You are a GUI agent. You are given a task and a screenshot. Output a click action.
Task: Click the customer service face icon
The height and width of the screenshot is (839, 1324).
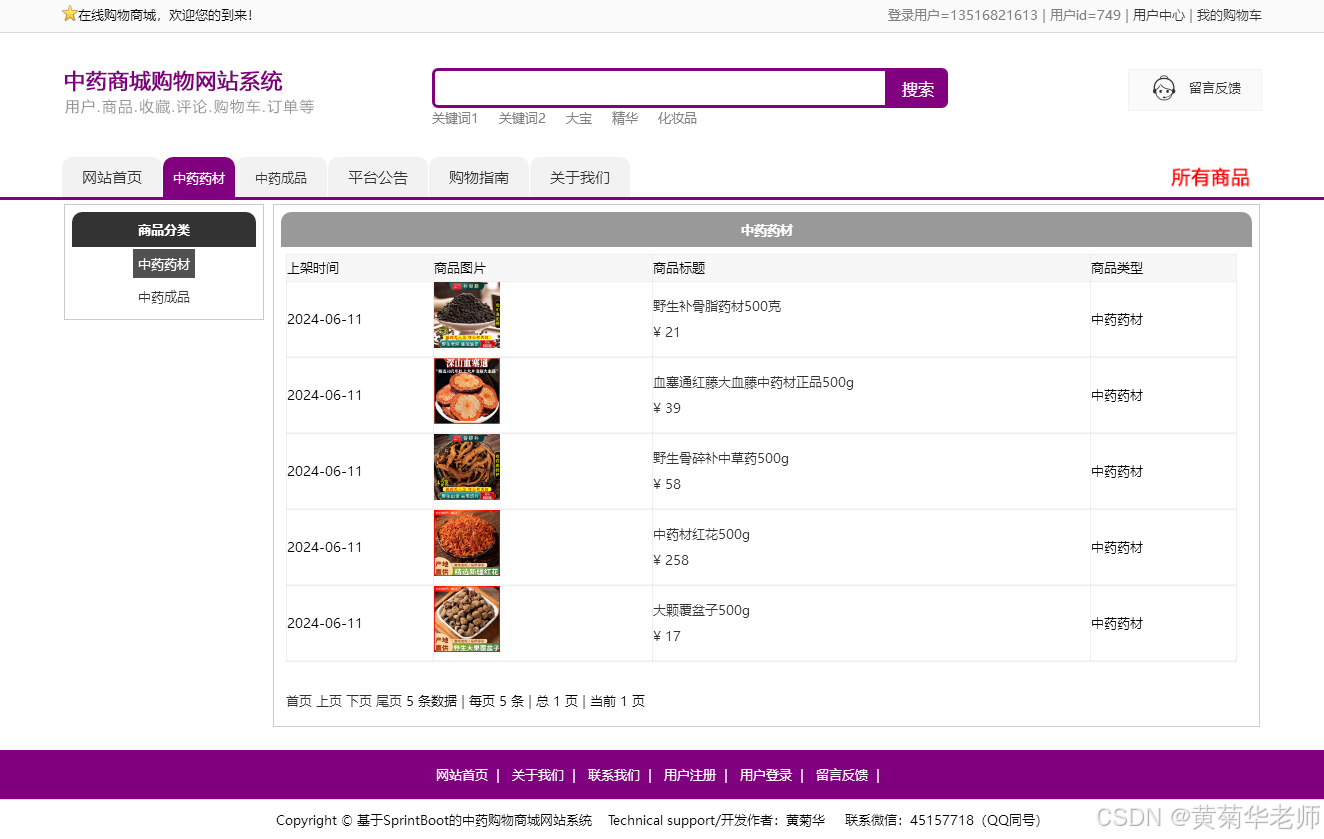point(1164,89)
